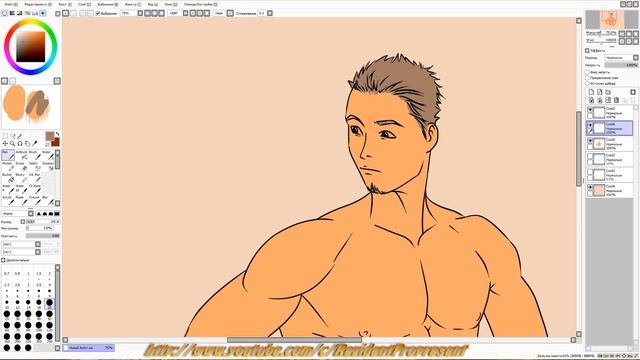Activate the hand pan tool

click(27, 144)
